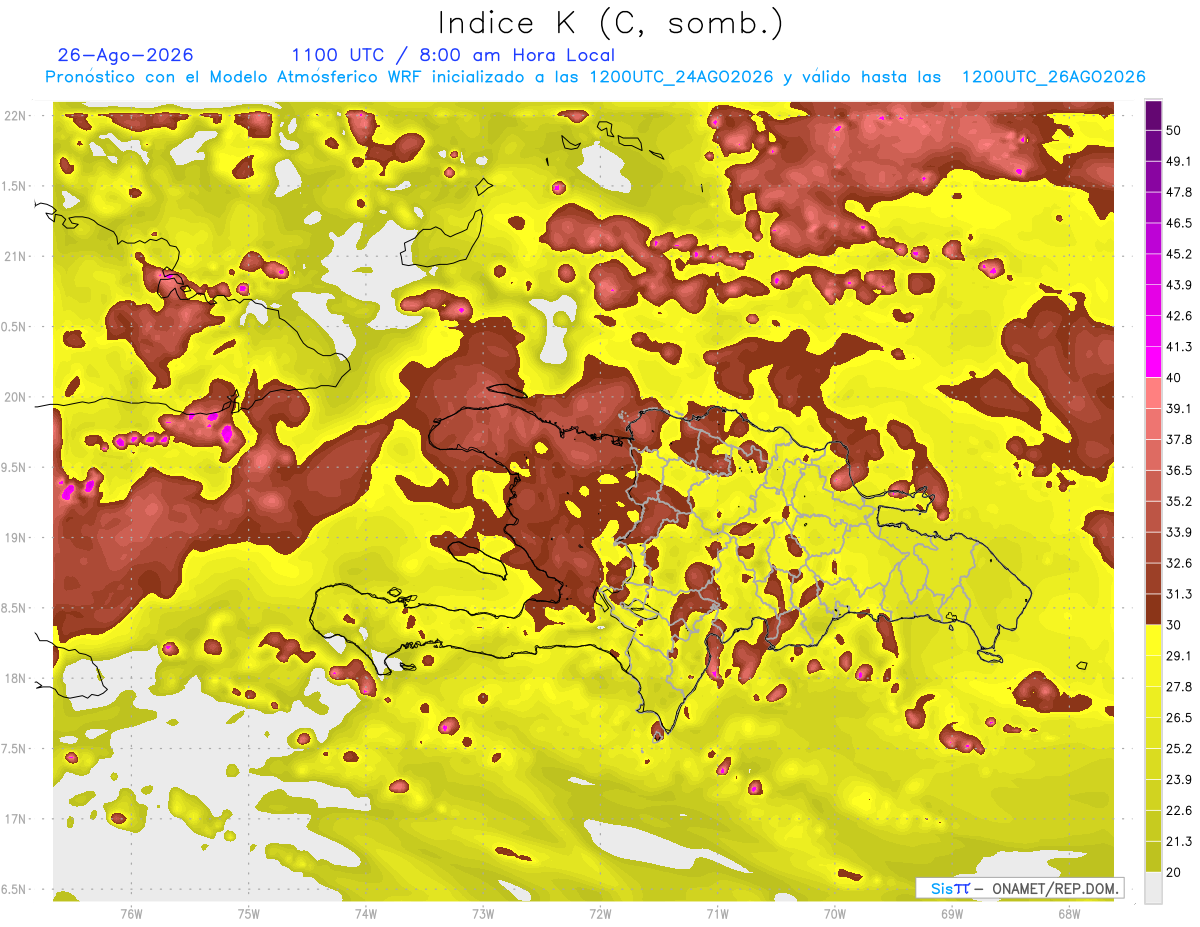Click "1100 UTC / 8:00 am Hora Local"
This screenshot has width=1200, height=927.
[x=453, y=55]
